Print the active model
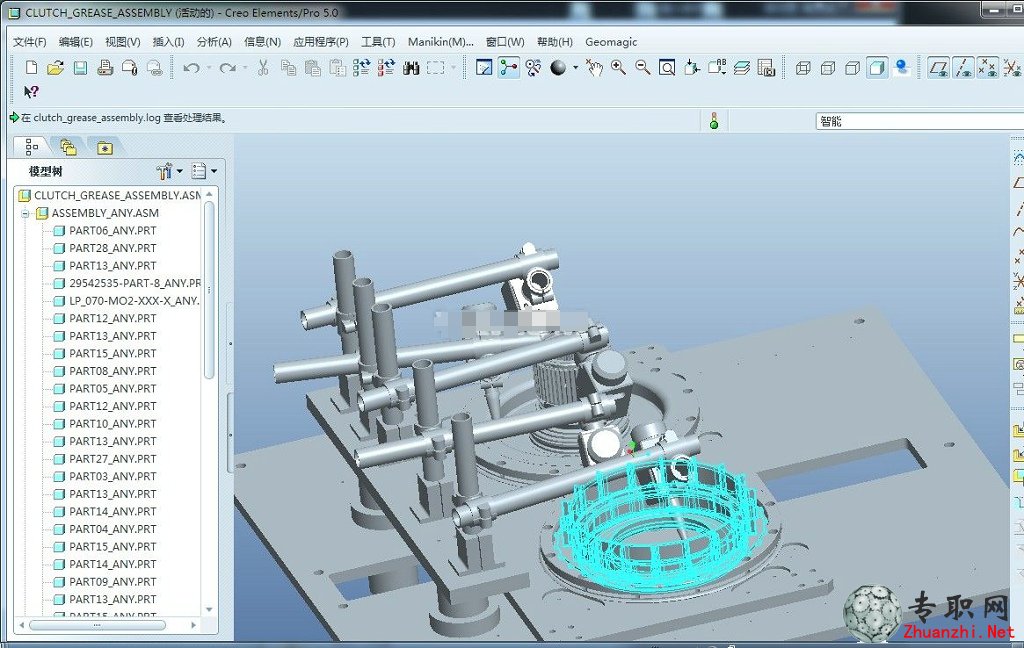Image resolution: width=1024 pixels, height=648 pixels. click(x=105, y=67)
